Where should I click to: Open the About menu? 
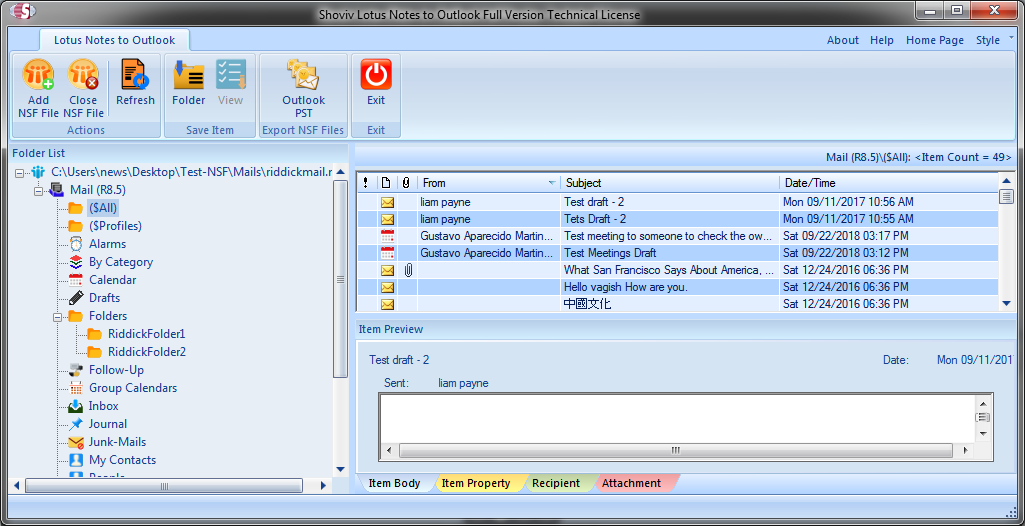click(843, 40)
